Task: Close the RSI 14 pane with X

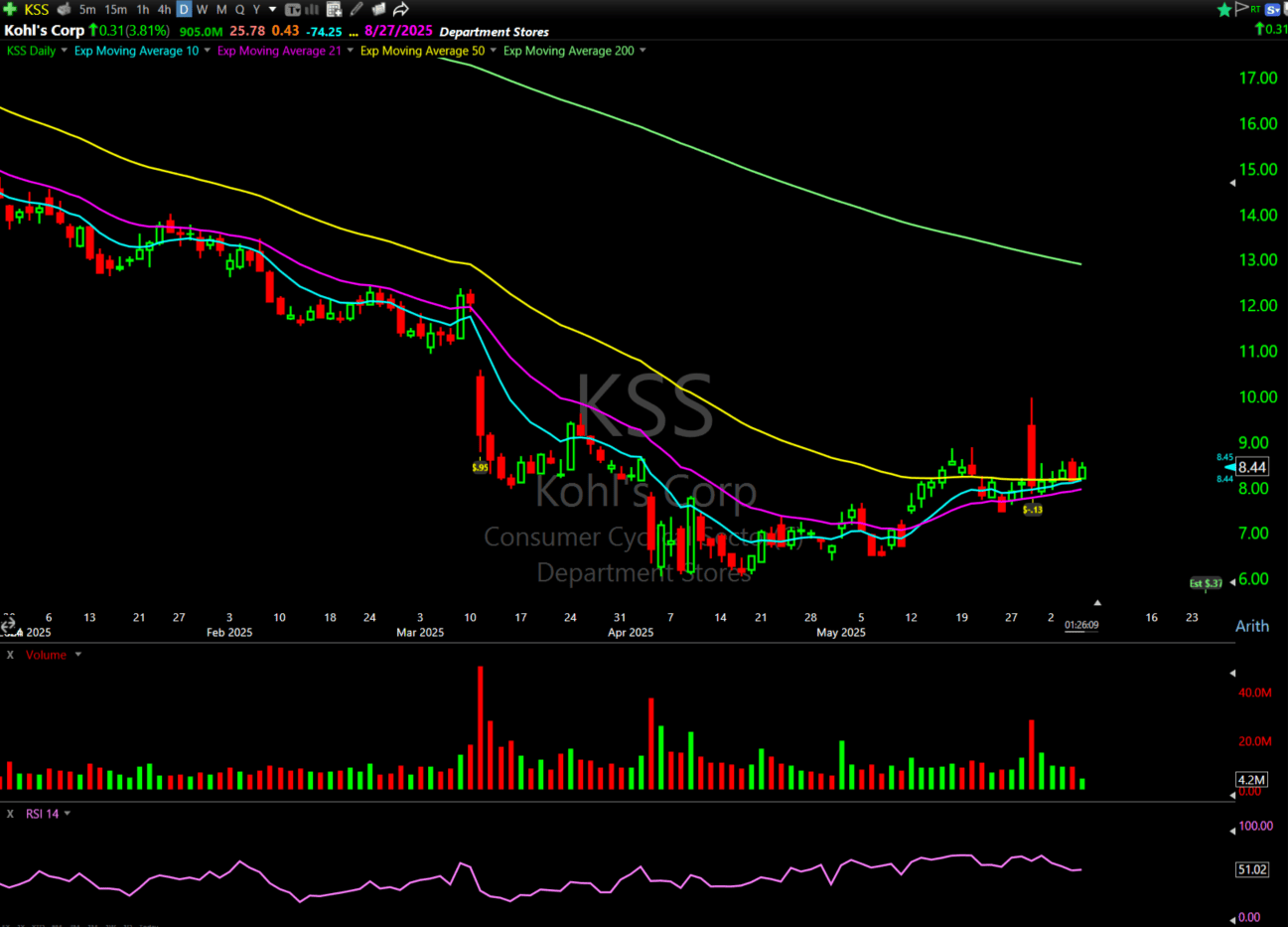Action: pyautogui.click(x=10, y=814)
